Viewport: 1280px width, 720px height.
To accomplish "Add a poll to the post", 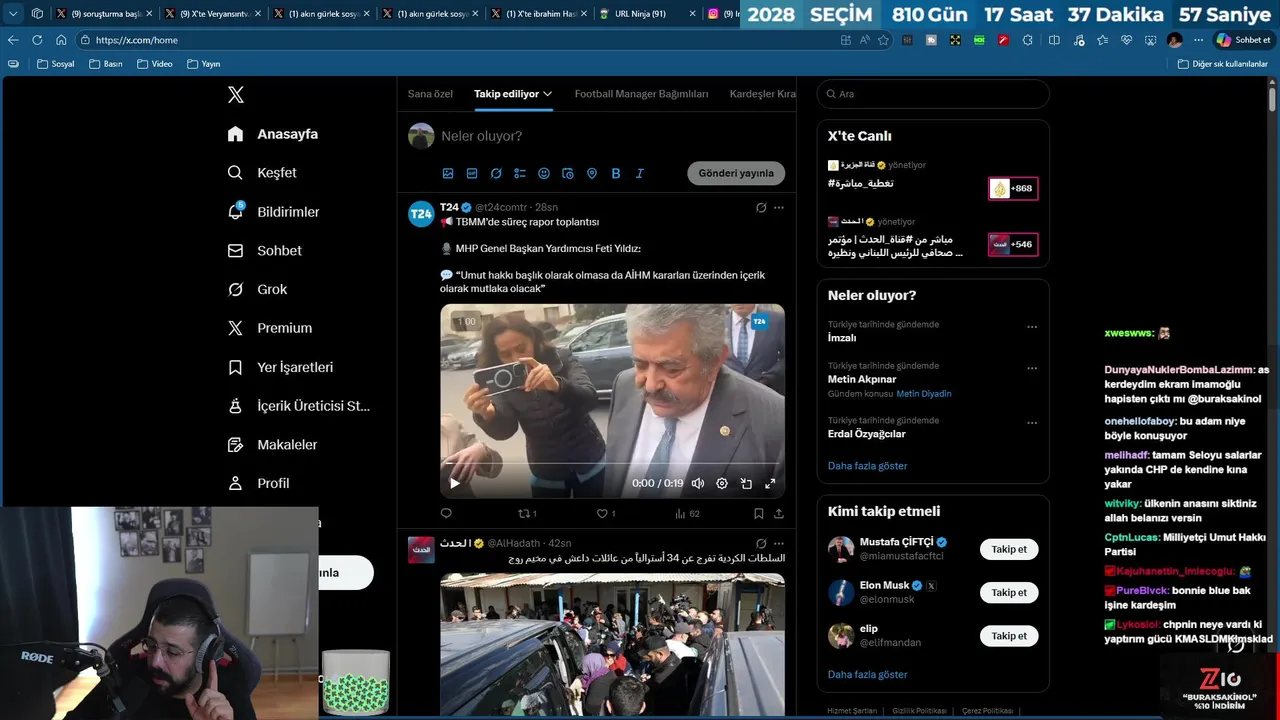I will click(x=520, y=174).
